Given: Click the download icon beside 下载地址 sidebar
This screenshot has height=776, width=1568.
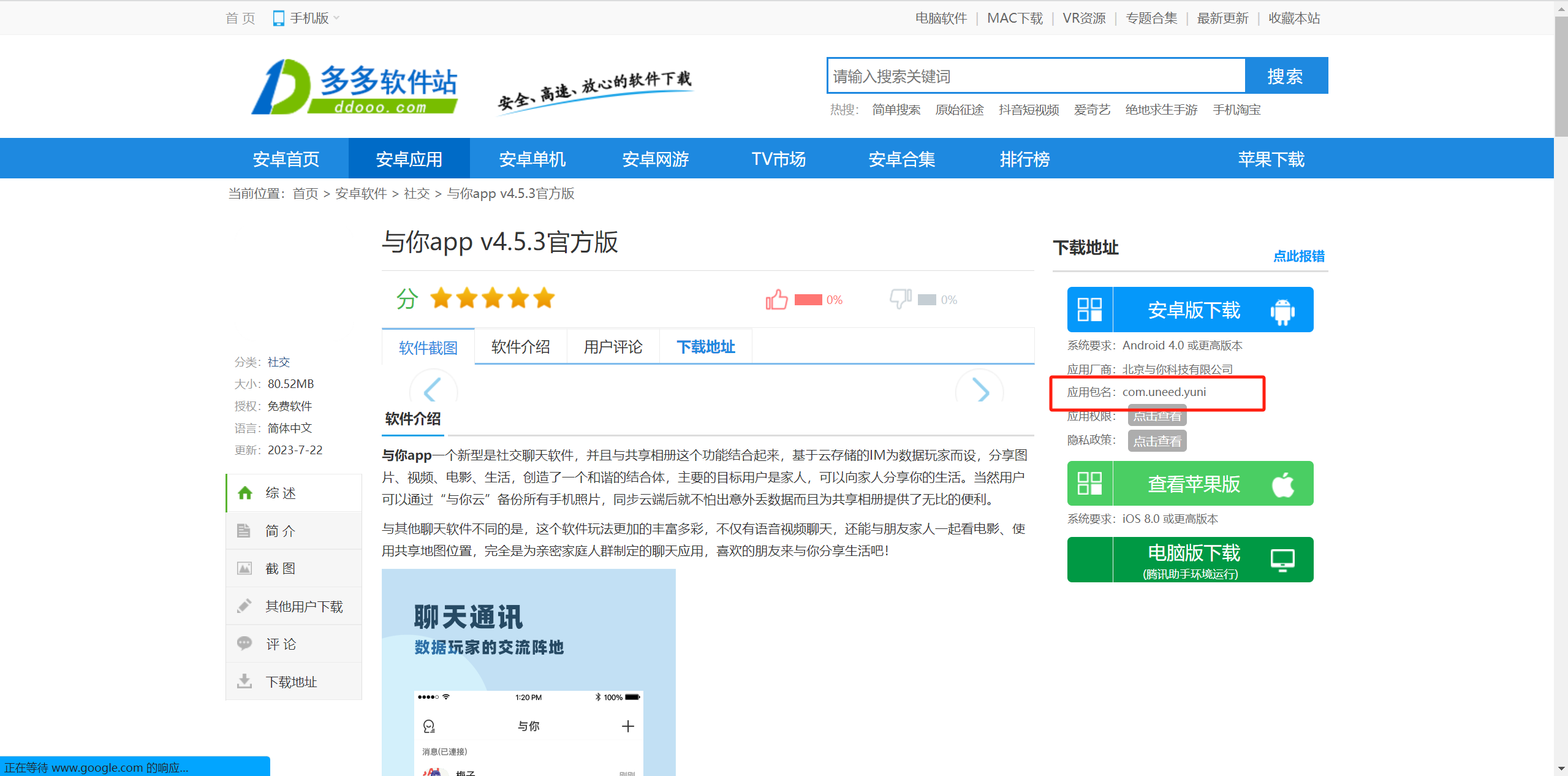Looking at the screenshot, I should [x=244, y=681].
